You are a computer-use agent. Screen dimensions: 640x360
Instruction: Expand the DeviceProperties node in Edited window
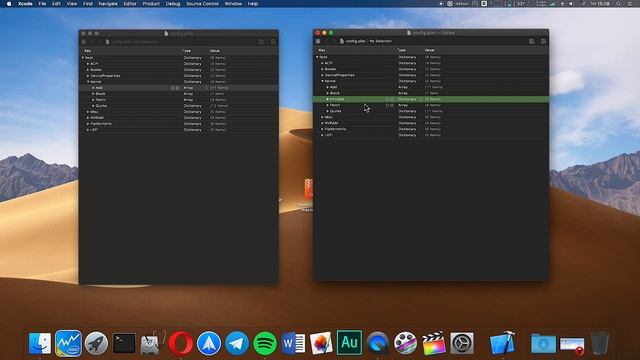coord(322,75)
